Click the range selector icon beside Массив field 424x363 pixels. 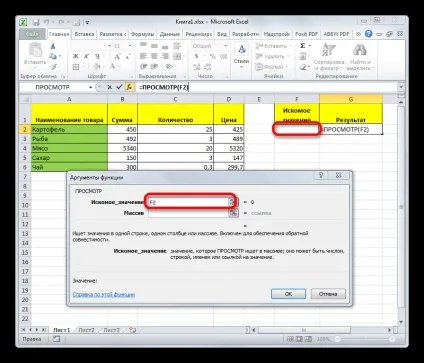tap(233, 213)
